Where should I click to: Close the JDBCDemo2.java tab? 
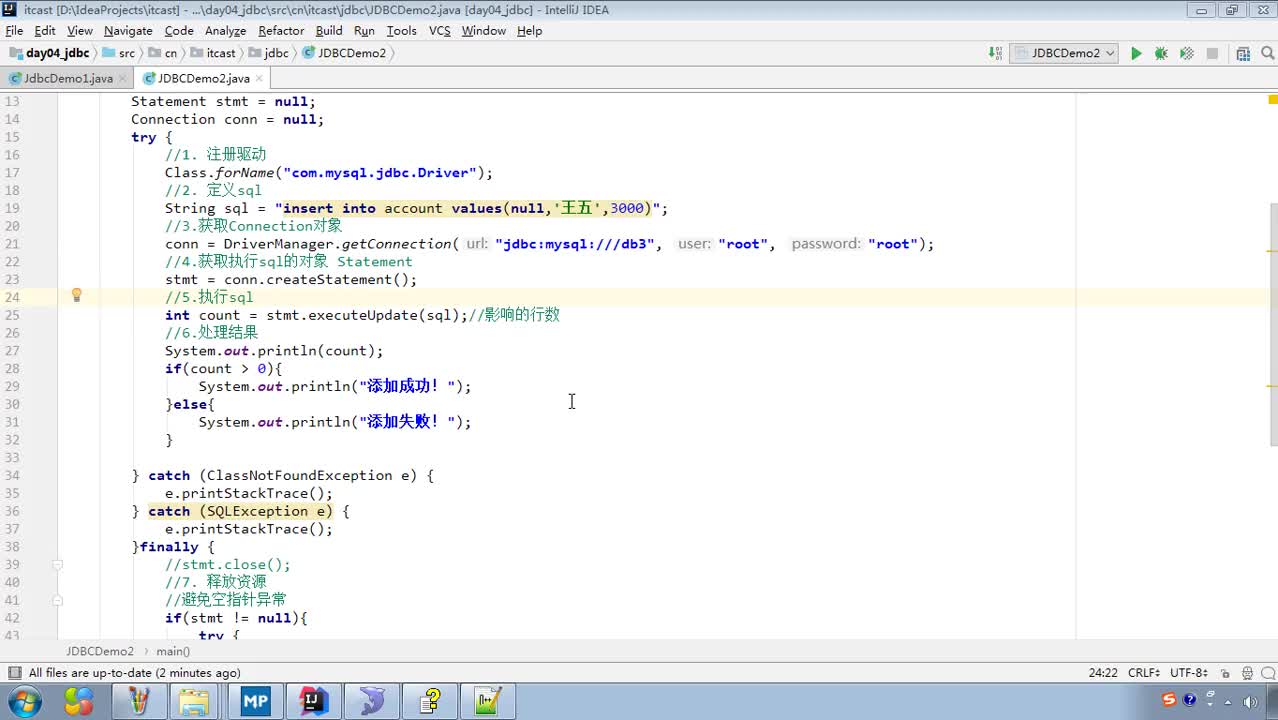[x=260, y=78]
